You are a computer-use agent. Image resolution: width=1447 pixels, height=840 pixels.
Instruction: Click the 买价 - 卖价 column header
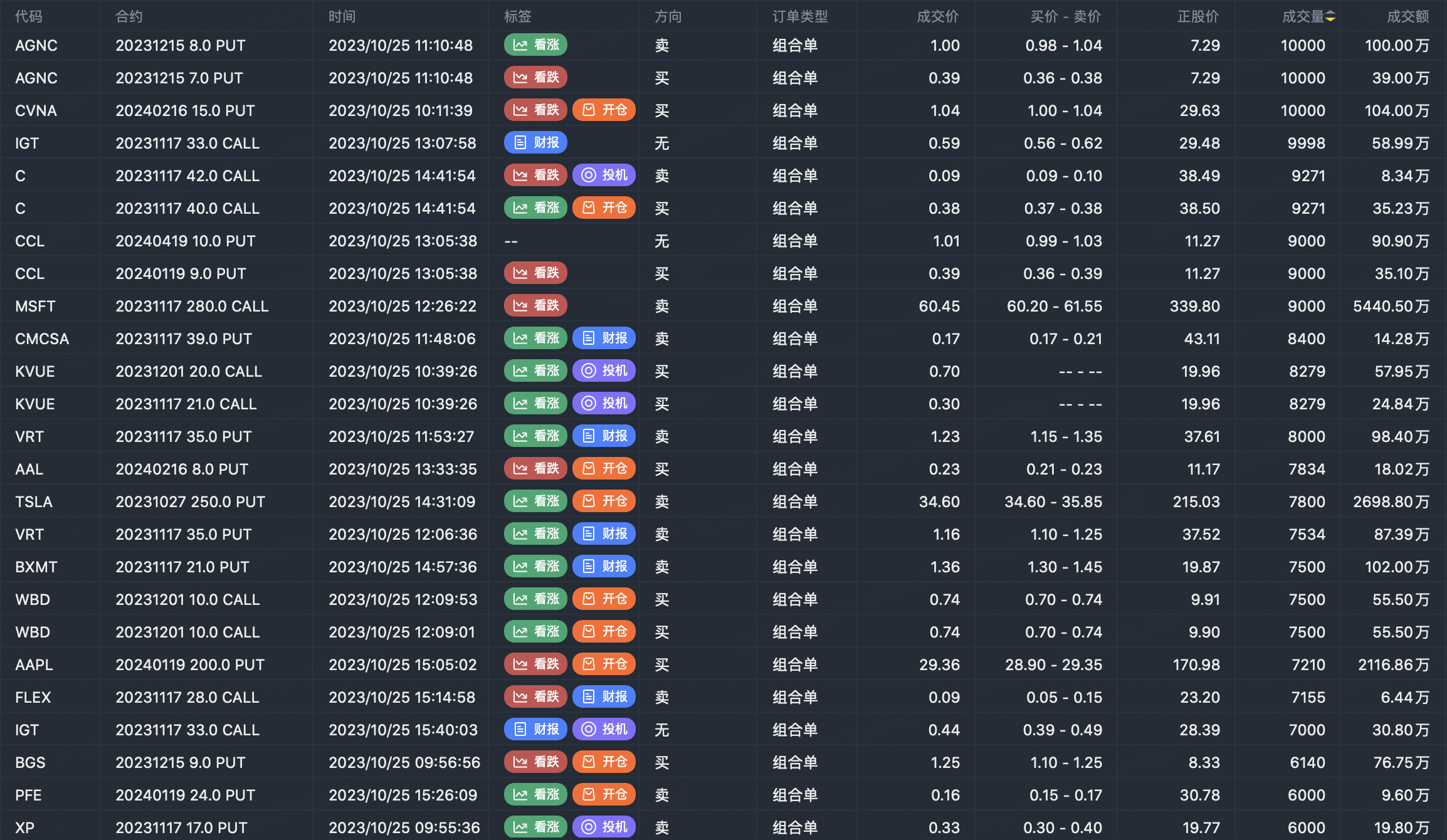pos(1066,16)
